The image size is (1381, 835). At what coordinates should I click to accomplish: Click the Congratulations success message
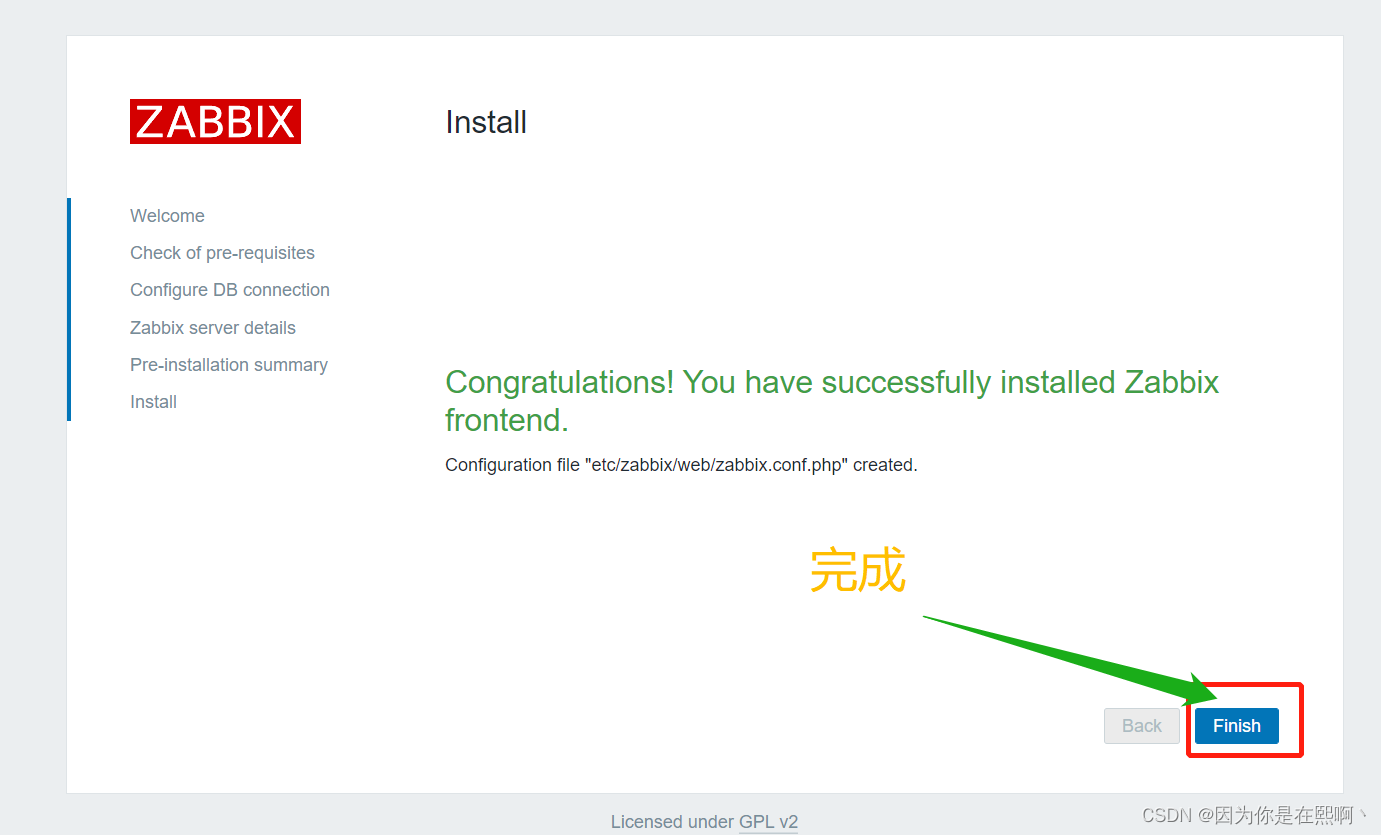pyautogui.click(x=832, y=401)
